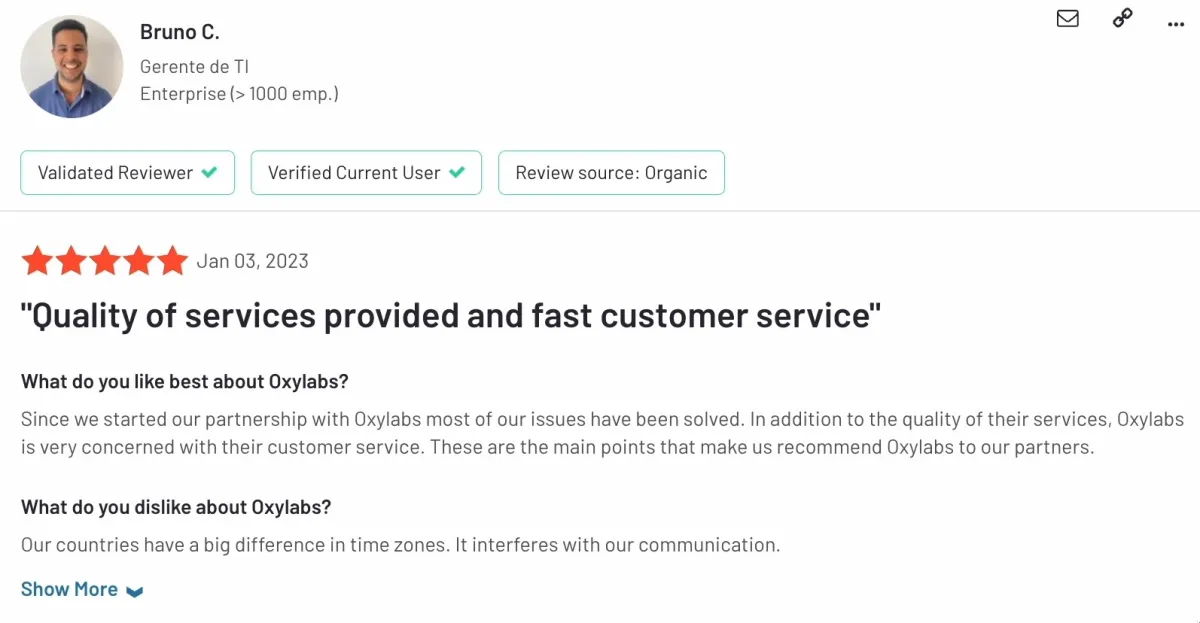Click the envelope email icon
The width and height of the screenshot is (1200, 623).
coord(1068,19)
